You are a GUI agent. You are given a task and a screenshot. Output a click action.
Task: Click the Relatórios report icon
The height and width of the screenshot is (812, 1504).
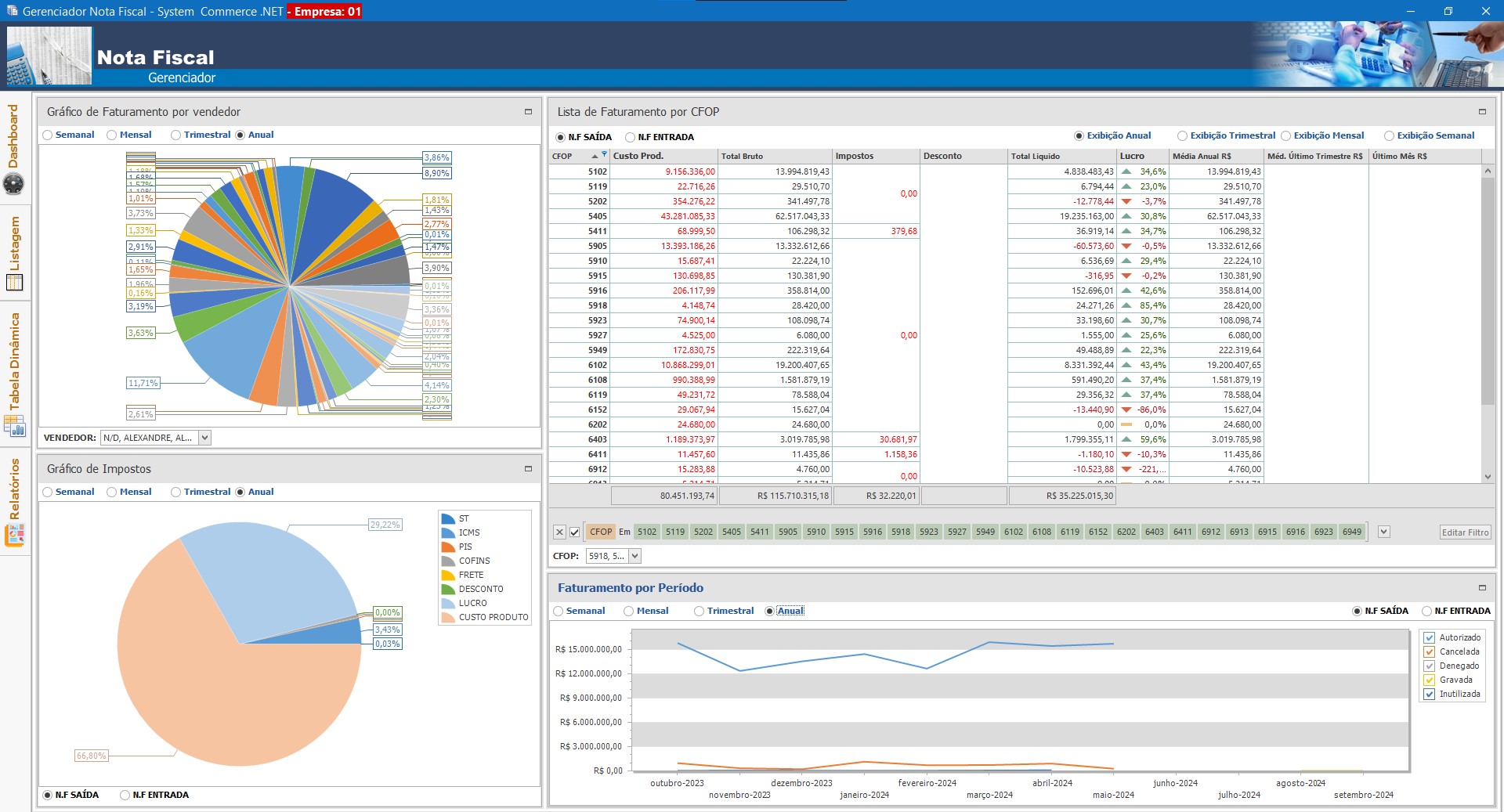14,535
